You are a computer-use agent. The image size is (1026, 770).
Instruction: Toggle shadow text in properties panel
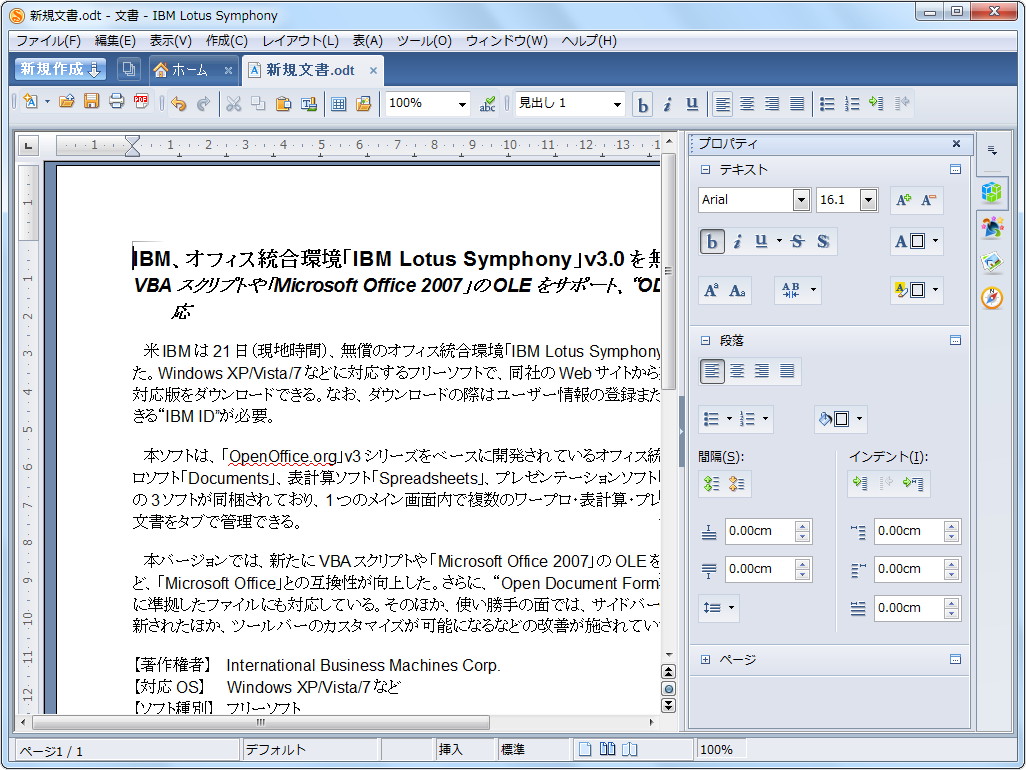823,242
